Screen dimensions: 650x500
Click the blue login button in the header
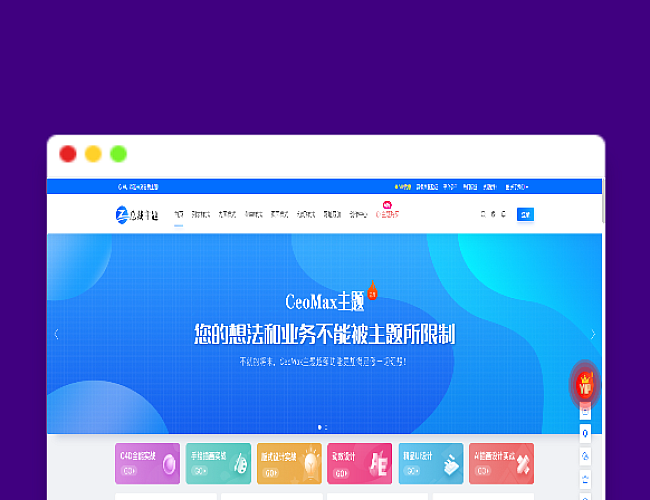pyautogui.click(x=525, y=214)
